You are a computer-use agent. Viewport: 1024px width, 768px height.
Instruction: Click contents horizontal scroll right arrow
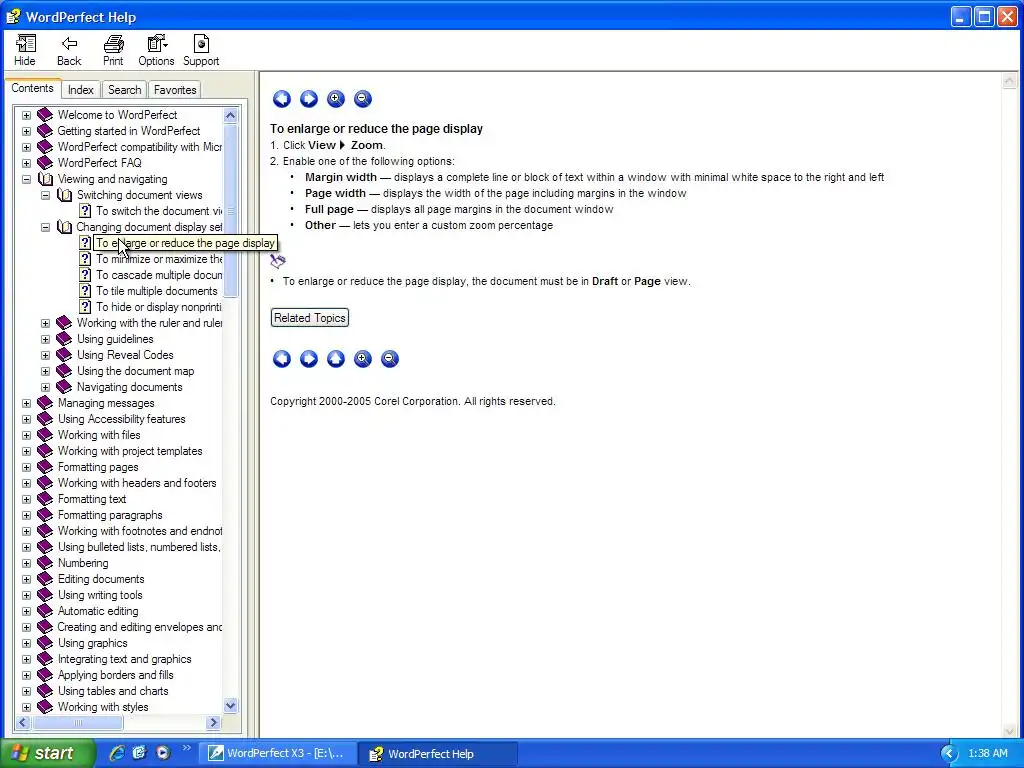[x=214, y=722]
